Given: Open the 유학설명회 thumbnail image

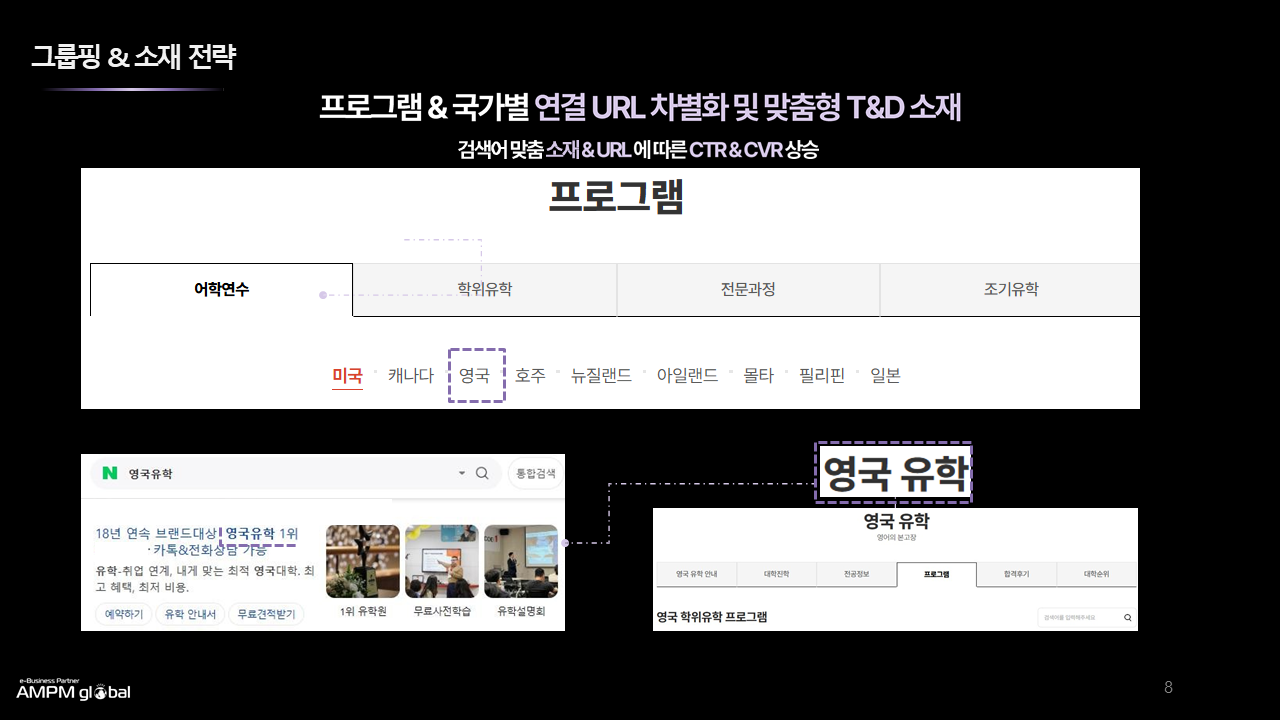Looking at the screenshot, I should click(520, 561).
